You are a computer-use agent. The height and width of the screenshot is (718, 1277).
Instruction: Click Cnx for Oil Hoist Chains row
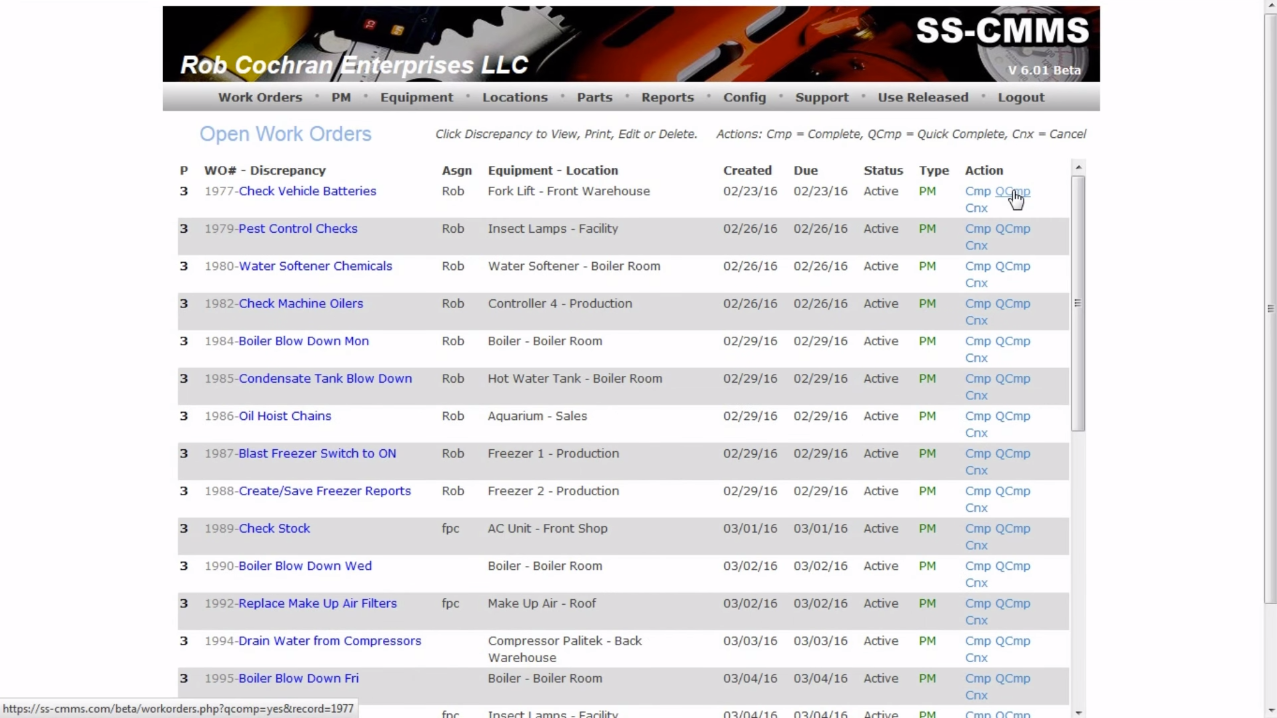click(x=976, y=433)
